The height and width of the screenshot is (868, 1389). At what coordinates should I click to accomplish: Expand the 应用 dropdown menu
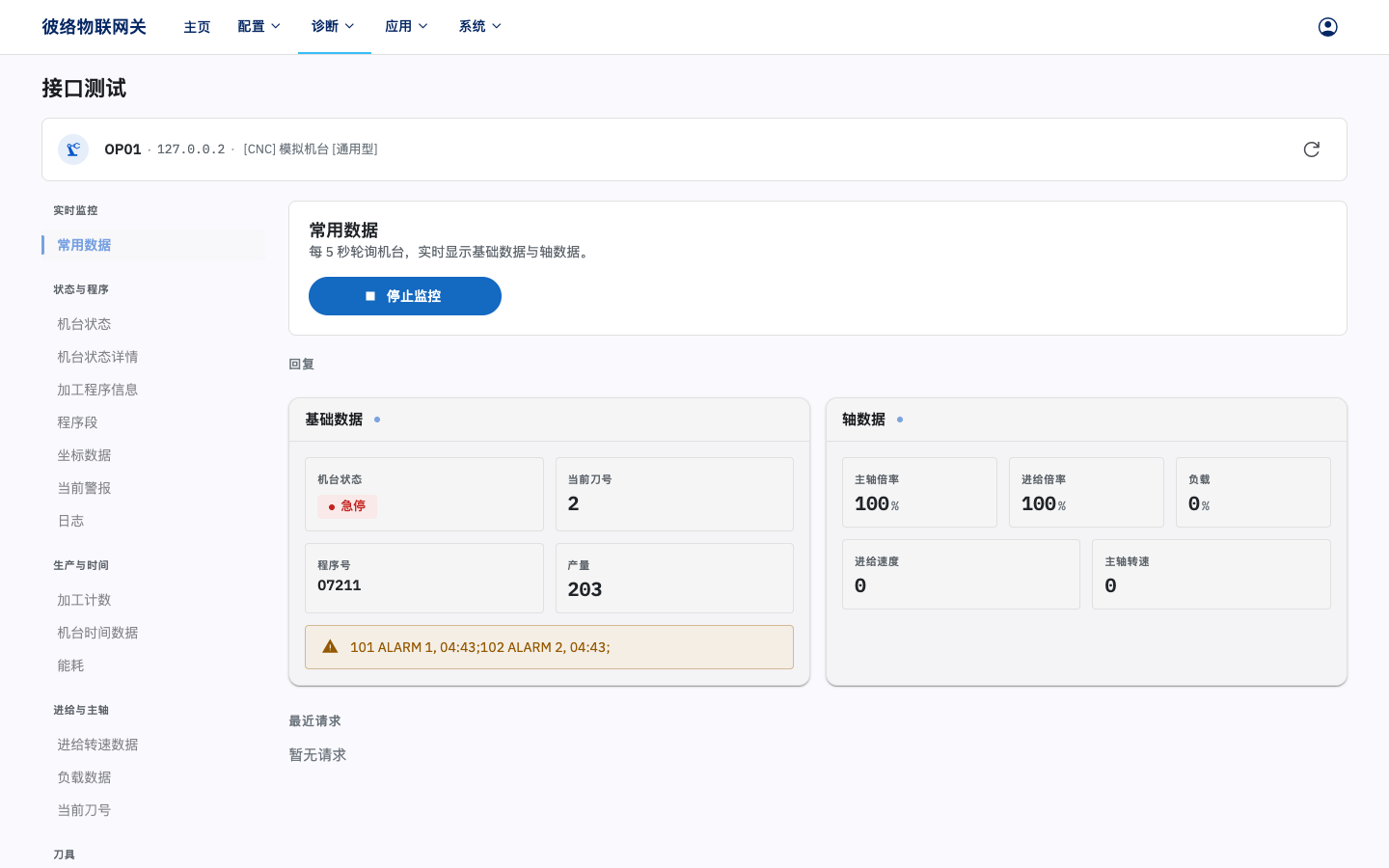406,26
